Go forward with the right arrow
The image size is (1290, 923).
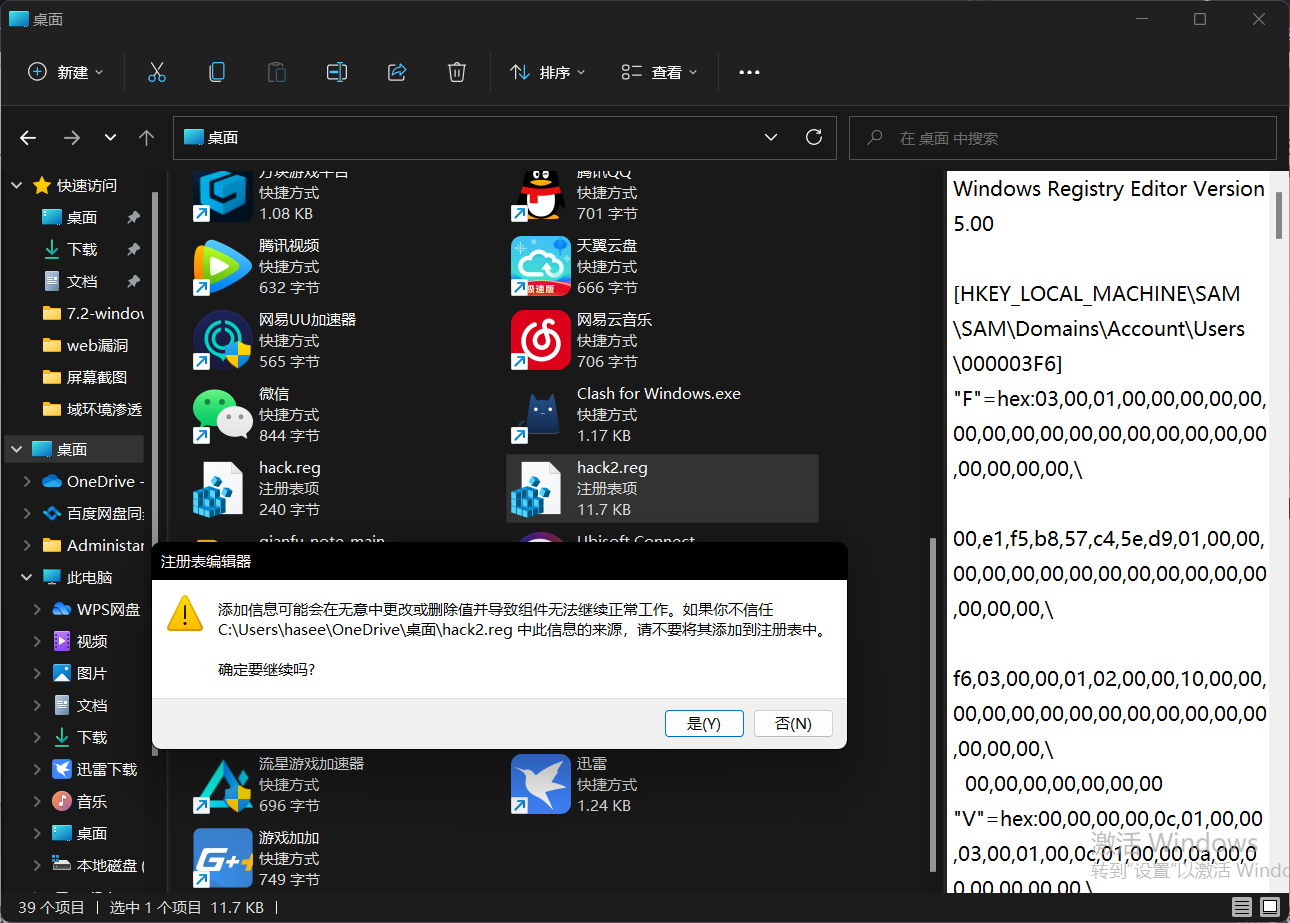pyautogui.click(x=71, y=138)
